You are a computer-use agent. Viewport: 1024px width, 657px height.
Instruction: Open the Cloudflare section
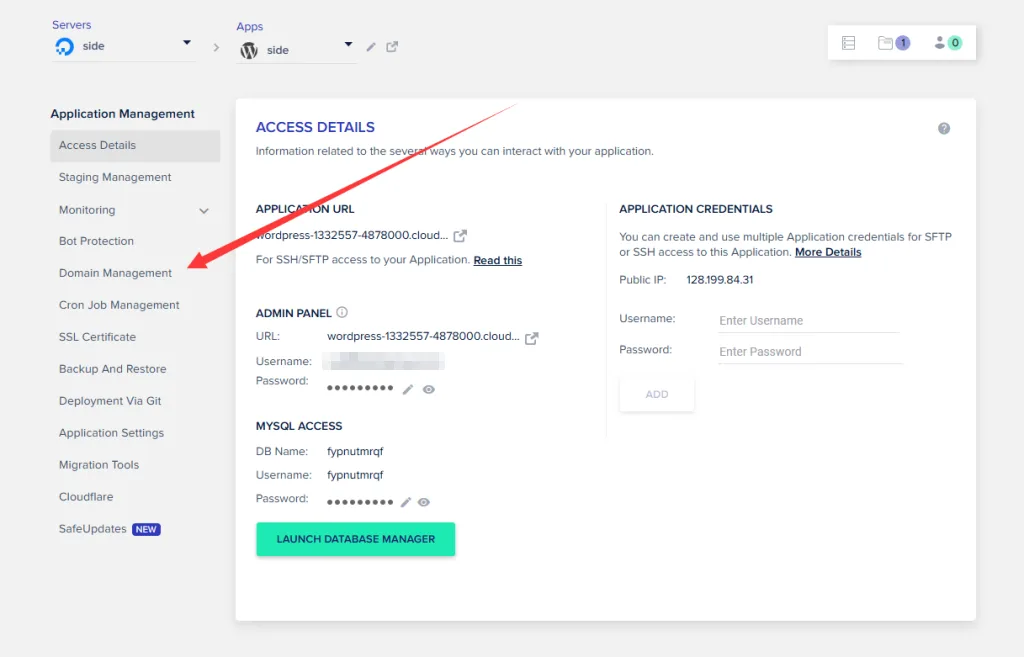pyautogui.click(x=86, y=498)
